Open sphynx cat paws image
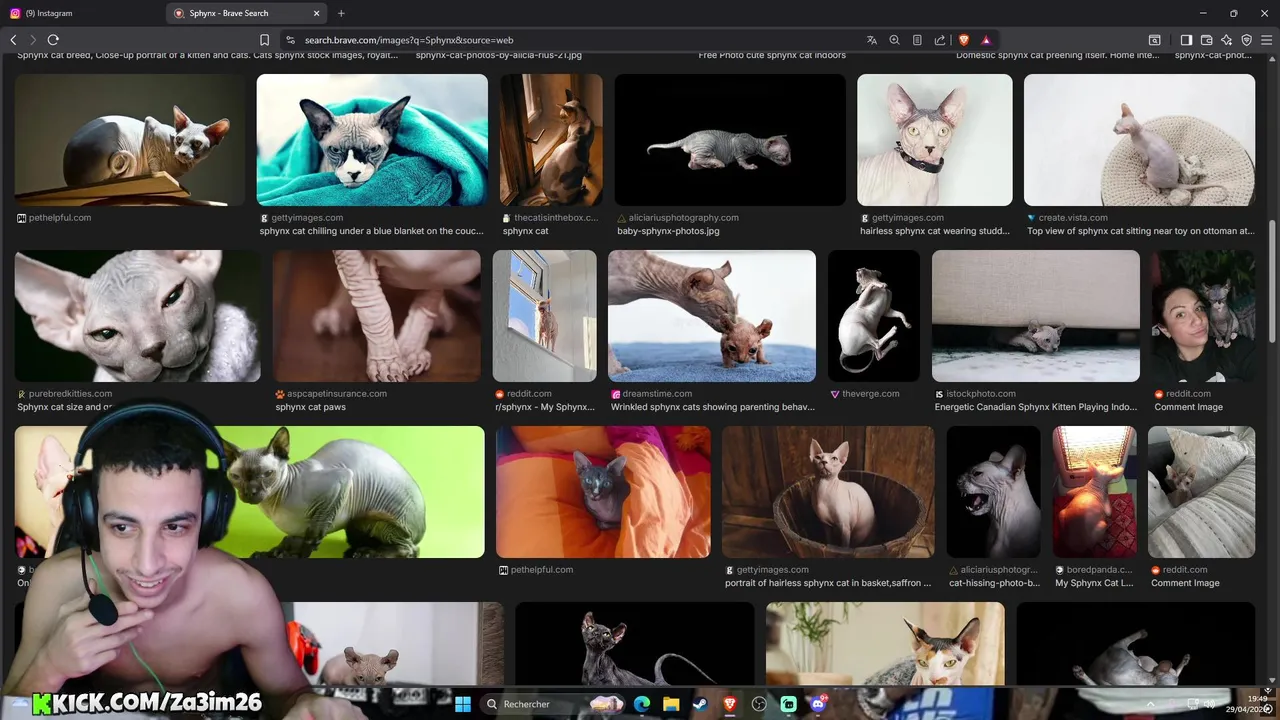 click(377, 316)
